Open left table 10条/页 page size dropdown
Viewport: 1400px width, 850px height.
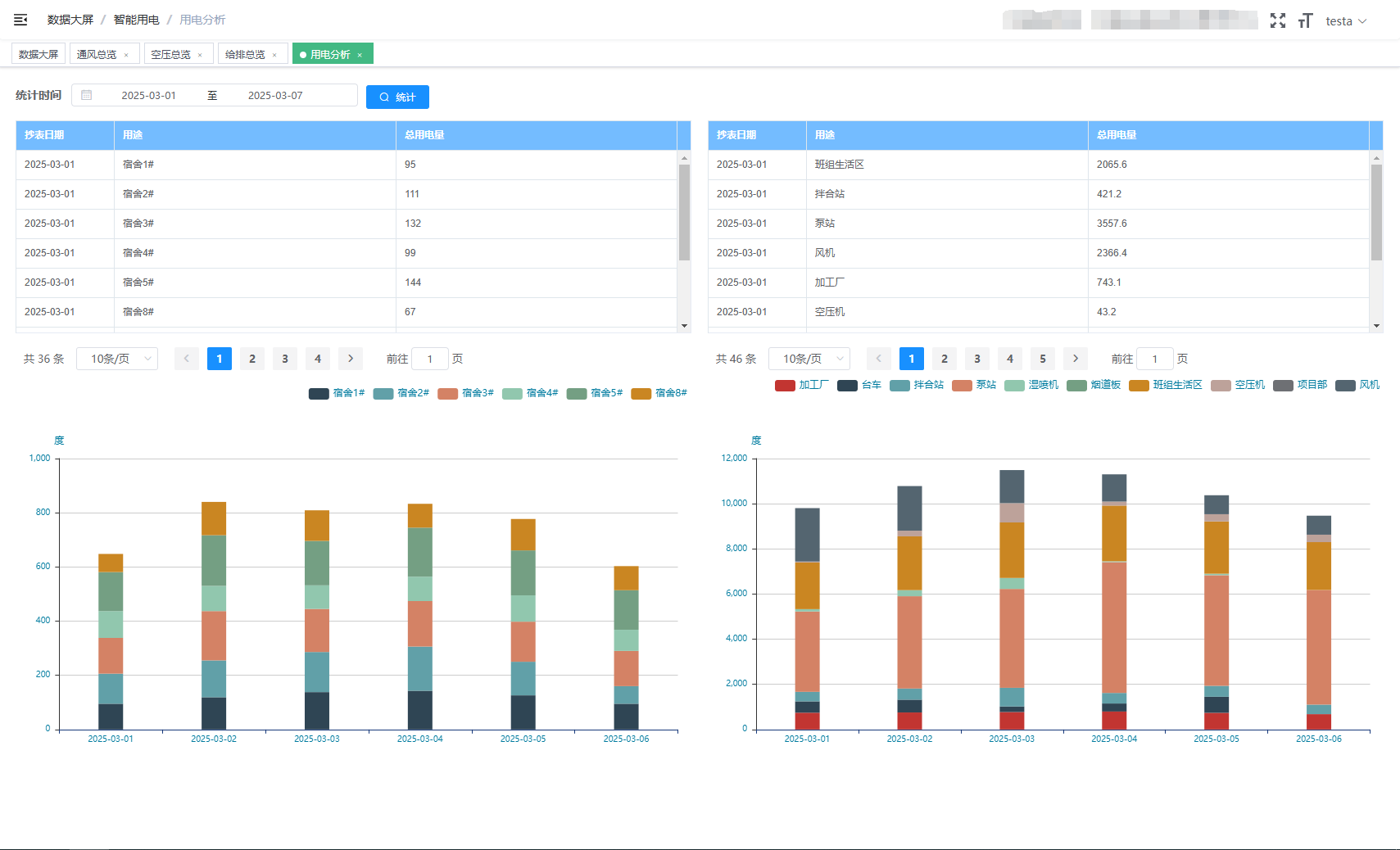pyautogui.click(x=117, y=359)
